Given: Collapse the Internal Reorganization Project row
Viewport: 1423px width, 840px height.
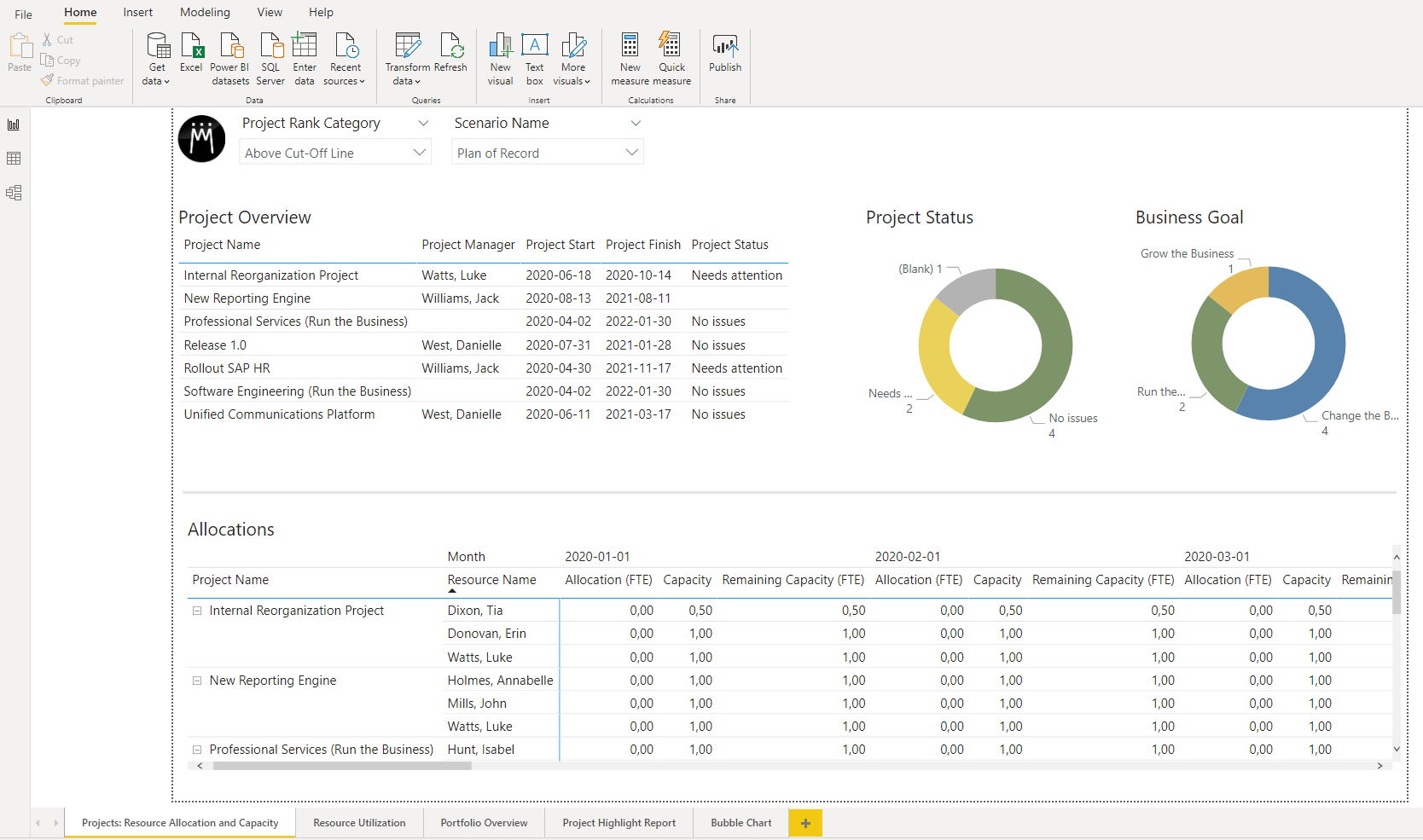Looking at the screenshot, I should click(x=197, y=611).
